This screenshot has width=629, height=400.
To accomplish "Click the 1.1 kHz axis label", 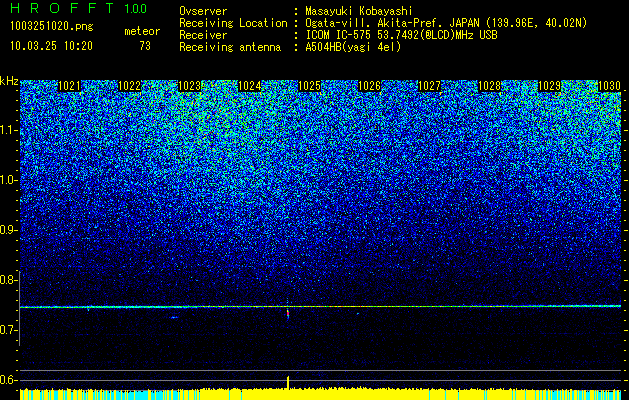I will point(8,130).
